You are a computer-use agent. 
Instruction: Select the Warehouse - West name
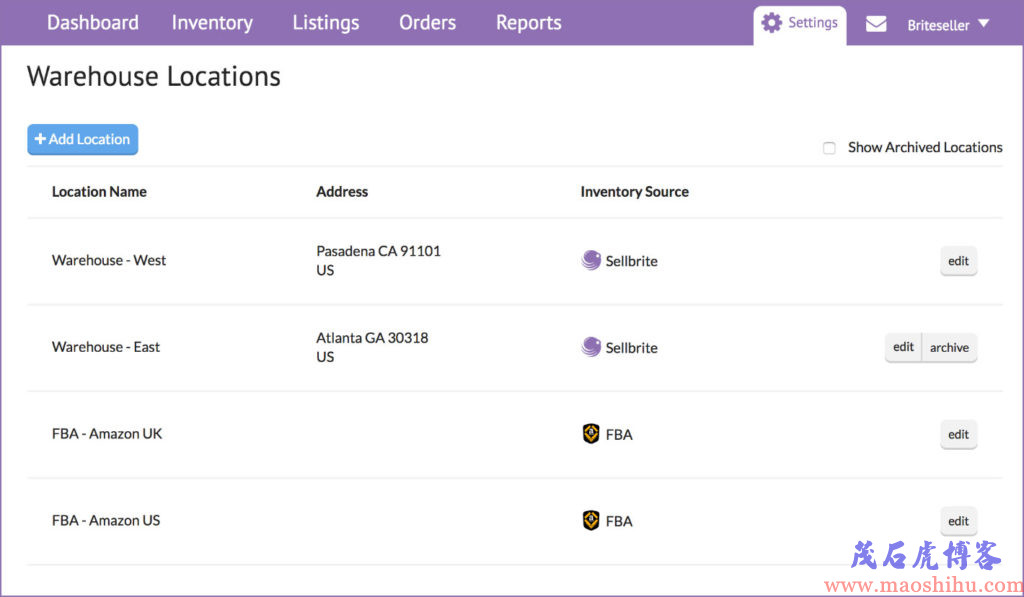pyautogui.click(x=109, y=260)
